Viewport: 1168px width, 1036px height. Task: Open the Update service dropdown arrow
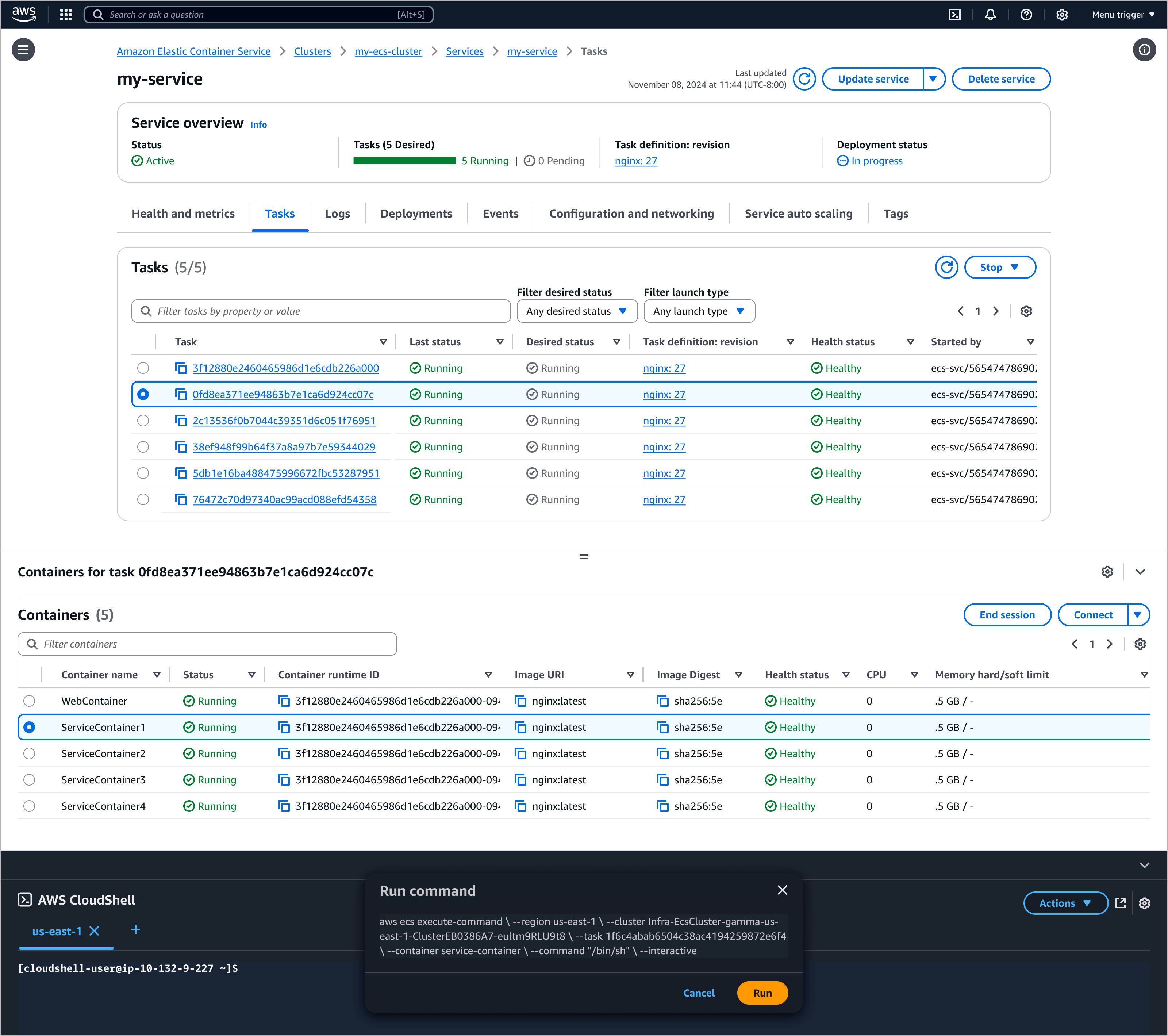pyautogui.click(x=934, y=79)
